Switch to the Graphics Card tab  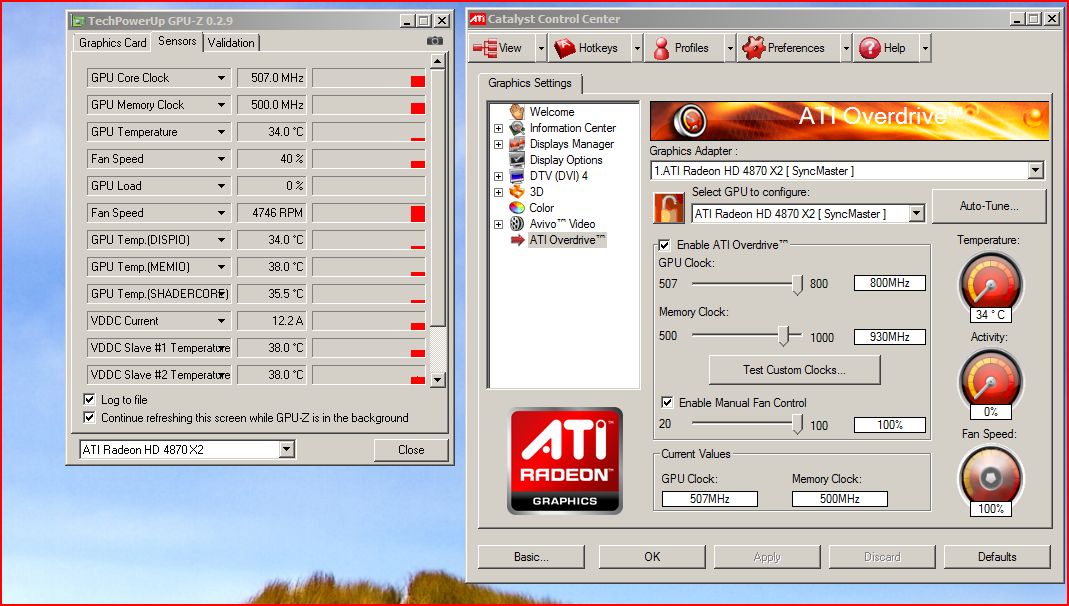tap(112, 42)
